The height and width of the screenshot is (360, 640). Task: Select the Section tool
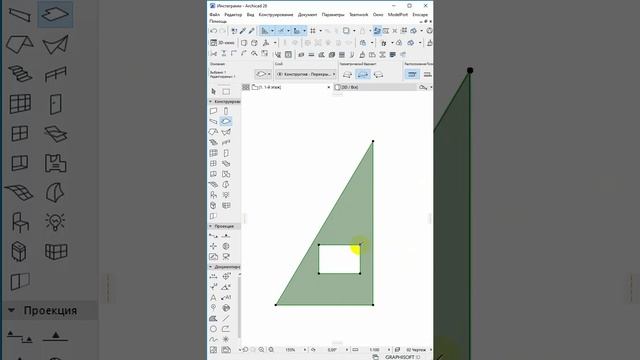coord(213,236)
